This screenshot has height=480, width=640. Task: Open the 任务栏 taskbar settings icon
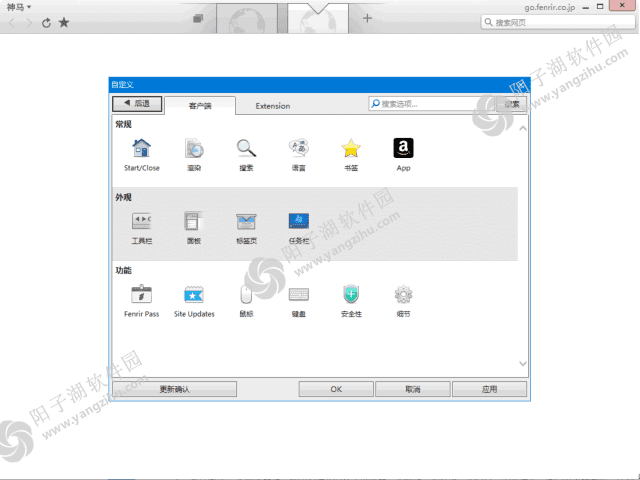[299, 221]
